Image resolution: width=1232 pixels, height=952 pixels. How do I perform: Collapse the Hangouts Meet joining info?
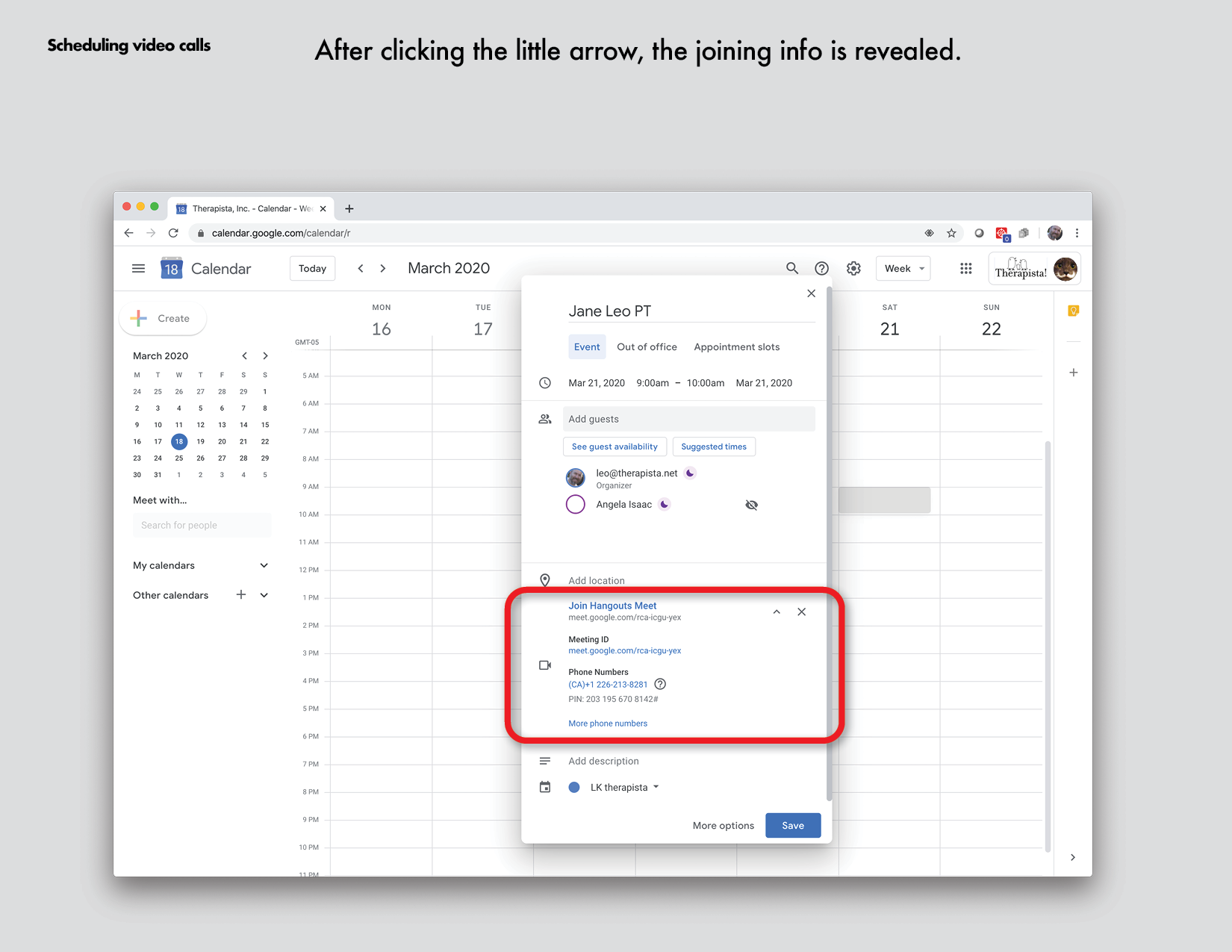[777, 612]
